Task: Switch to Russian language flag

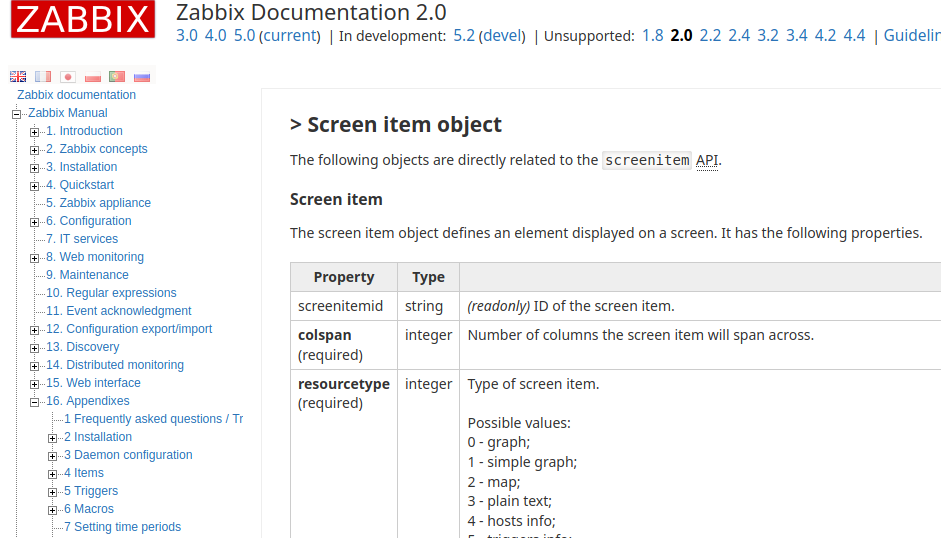Action: tap(142, 76)
